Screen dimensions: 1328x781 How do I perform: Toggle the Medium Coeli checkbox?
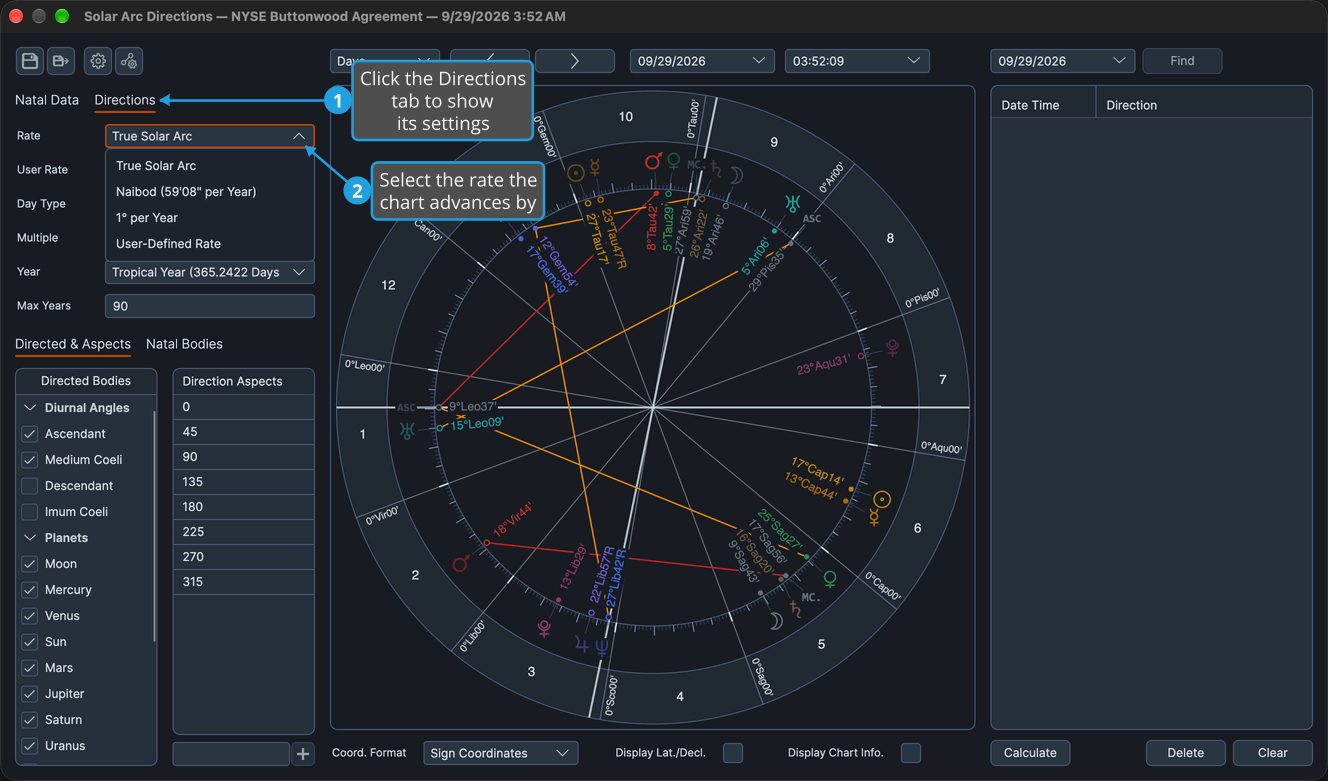30,460
